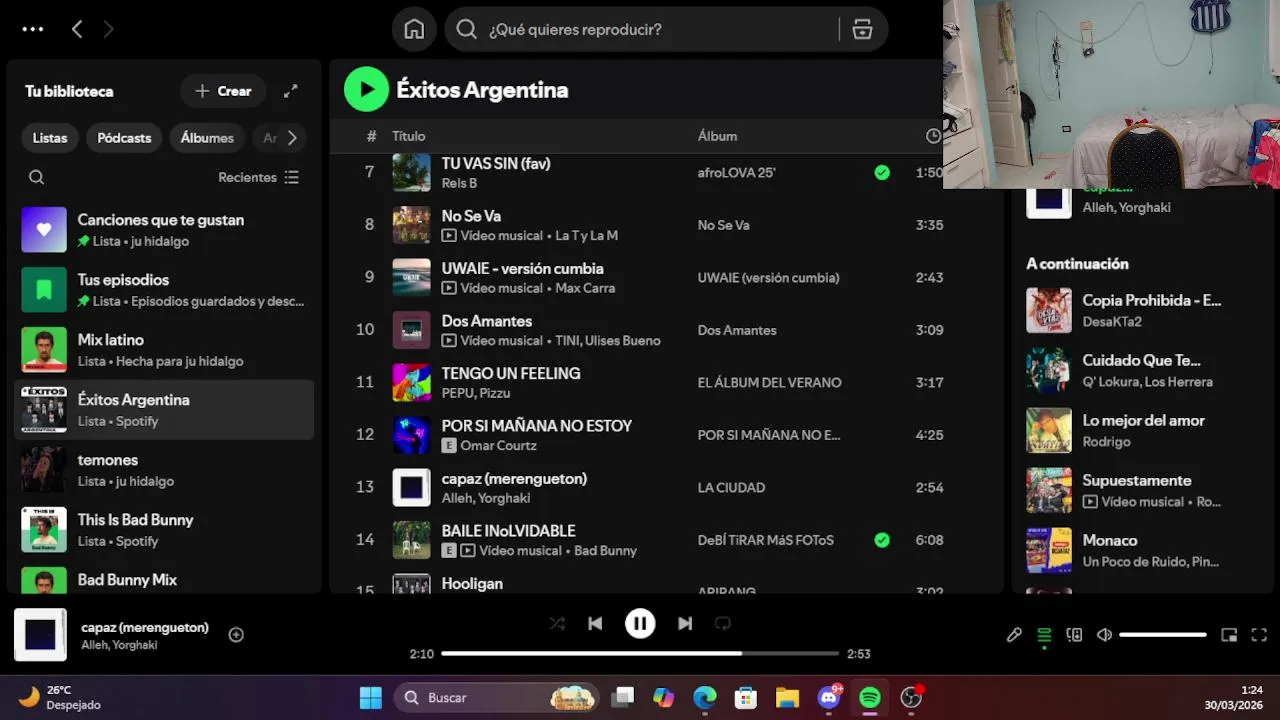The width and height of the screenshot is (1280, 720).
Task: Click the Hooligan track cover thumbnail
Action: point(411,583)
